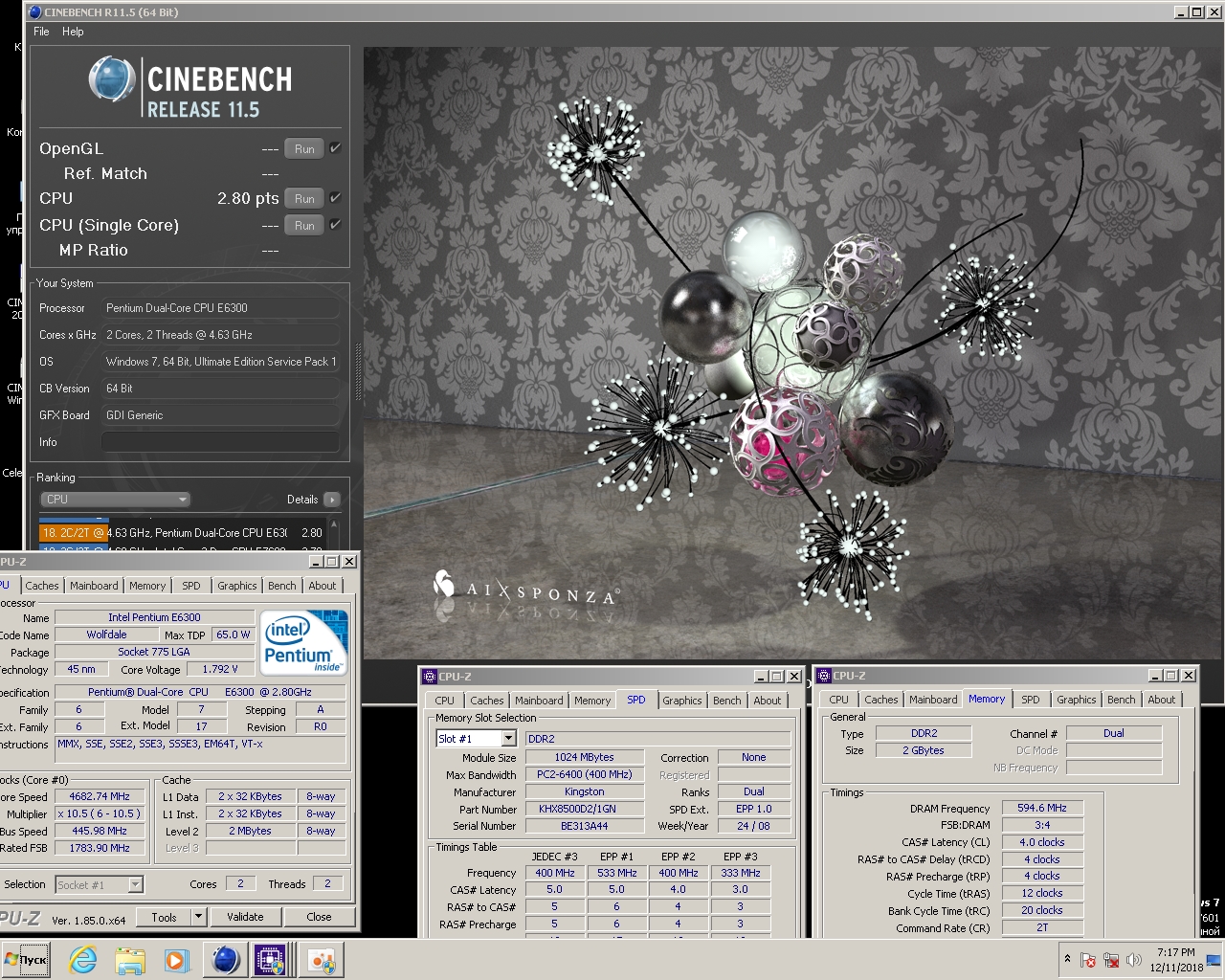
Task: Open Caches tab in left CPU-Z window
Action: coord(42,586)
